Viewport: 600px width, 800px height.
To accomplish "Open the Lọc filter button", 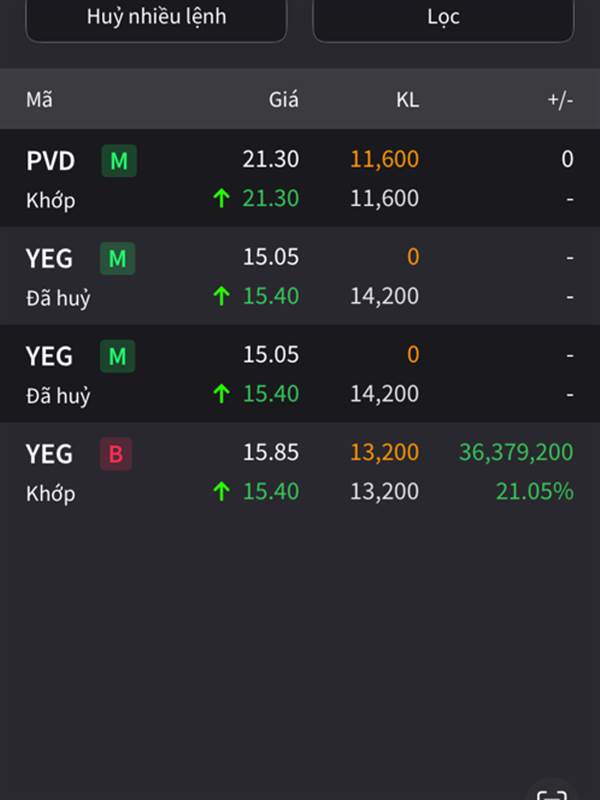I will coord(443,18).
